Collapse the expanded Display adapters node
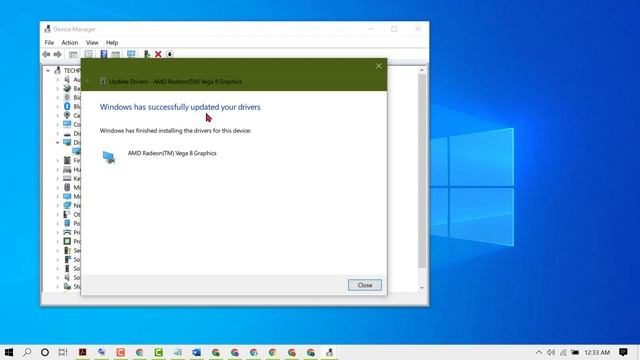 (58, 142)
